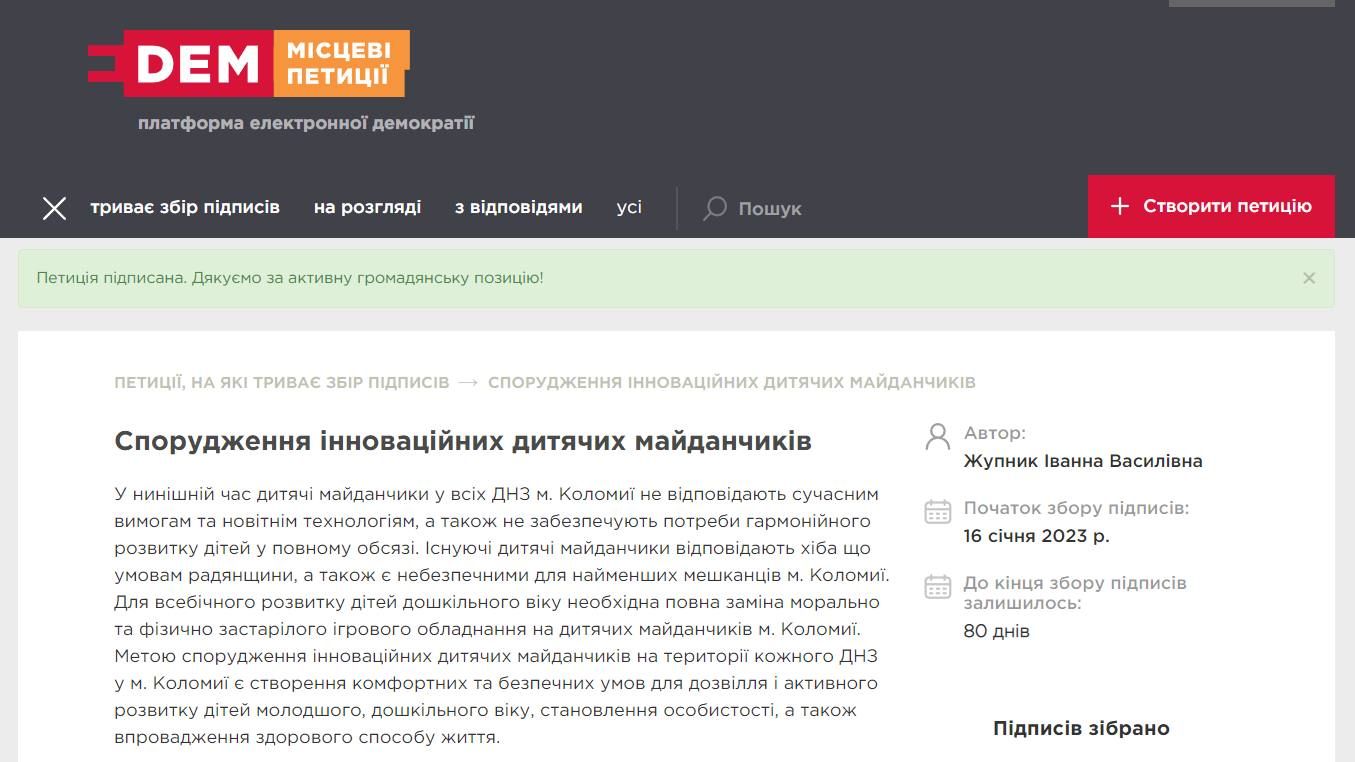Click the author profile icon beside Автор
The width and height of the screenshot is (1355, 762).
pyautogui.click(x=936, y=435)
